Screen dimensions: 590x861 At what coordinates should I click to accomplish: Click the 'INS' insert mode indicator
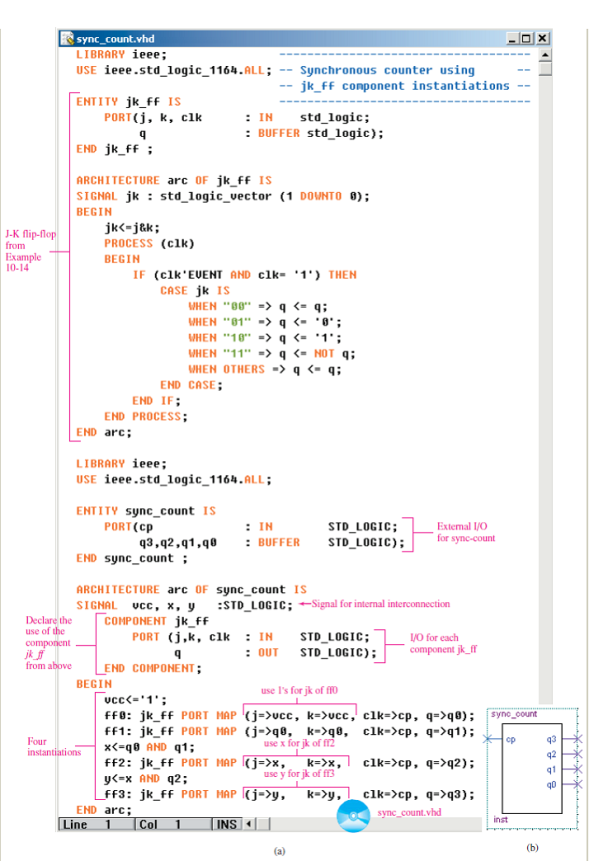(x=227, y=824)
